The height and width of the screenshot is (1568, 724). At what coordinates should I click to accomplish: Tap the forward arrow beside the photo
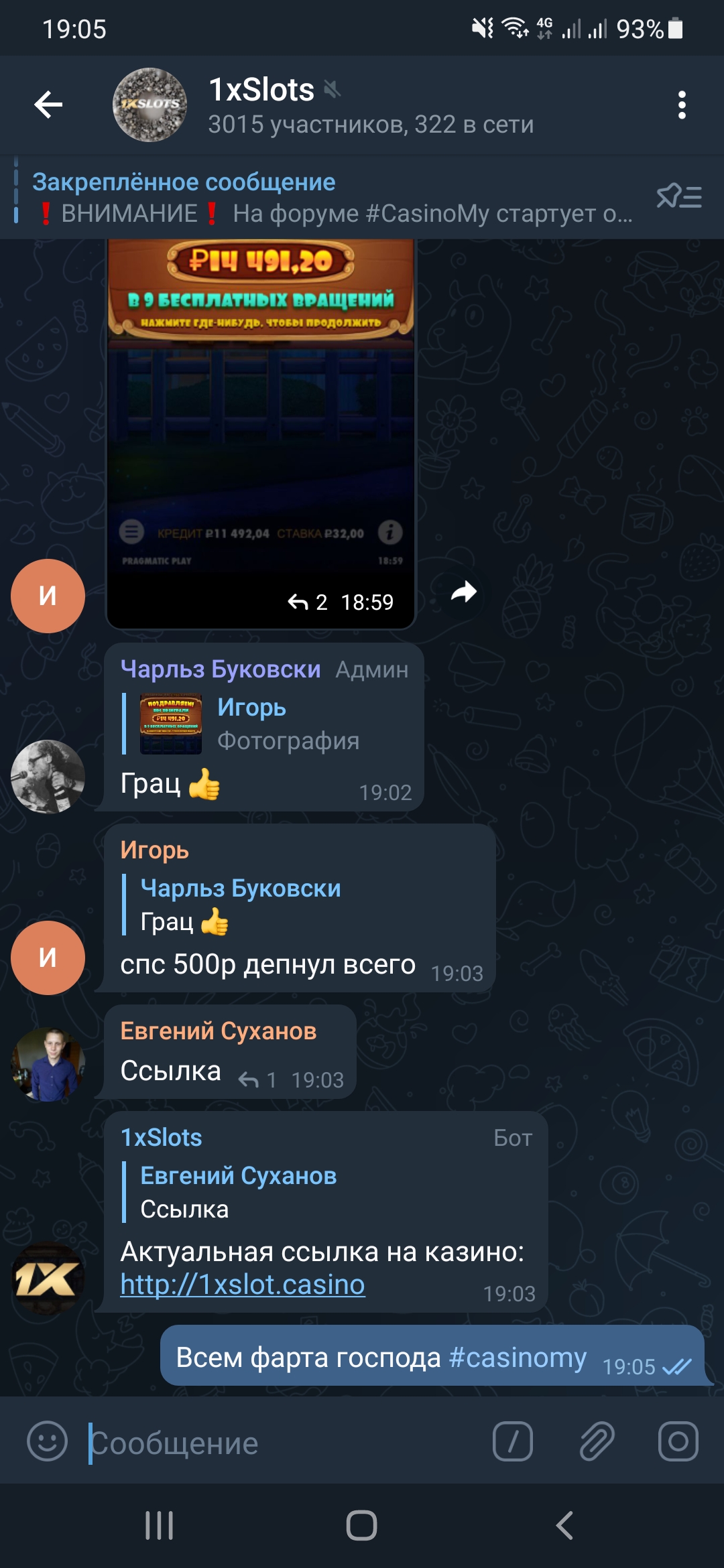tap(463, 592)
